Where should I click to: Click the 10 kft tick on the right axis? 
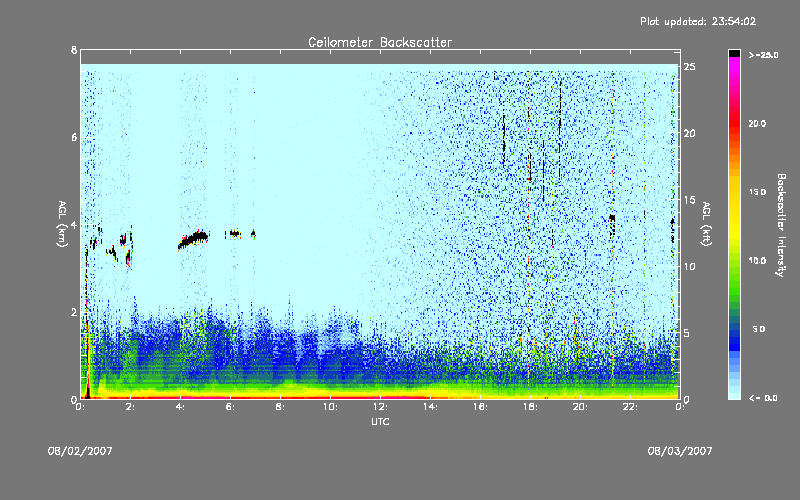point(689,266)
